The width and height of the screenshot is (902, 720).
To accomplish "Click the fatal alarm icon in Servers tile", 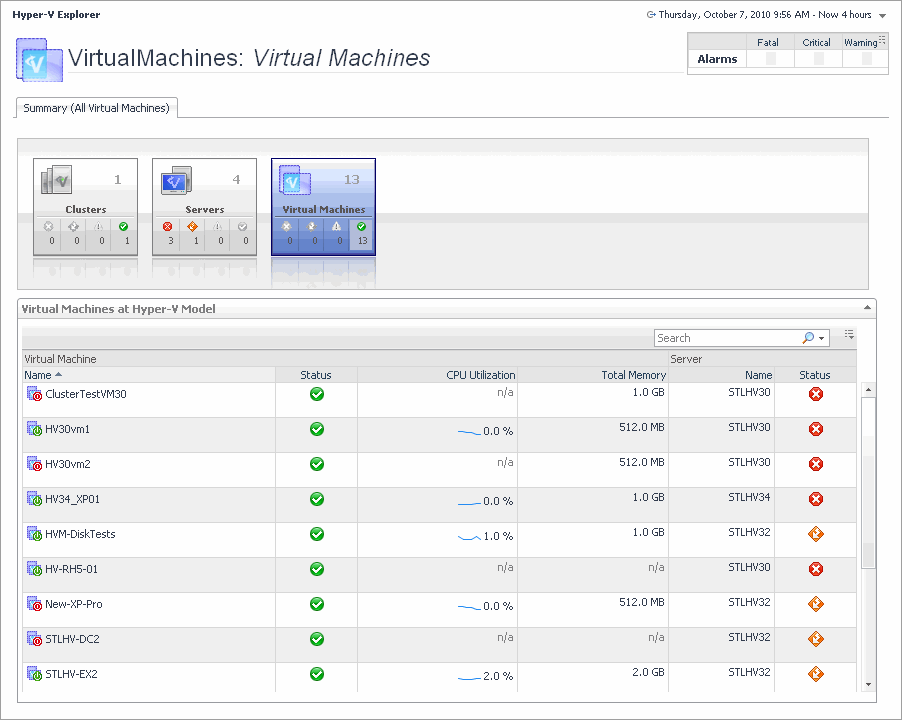I will click(167, 227).
